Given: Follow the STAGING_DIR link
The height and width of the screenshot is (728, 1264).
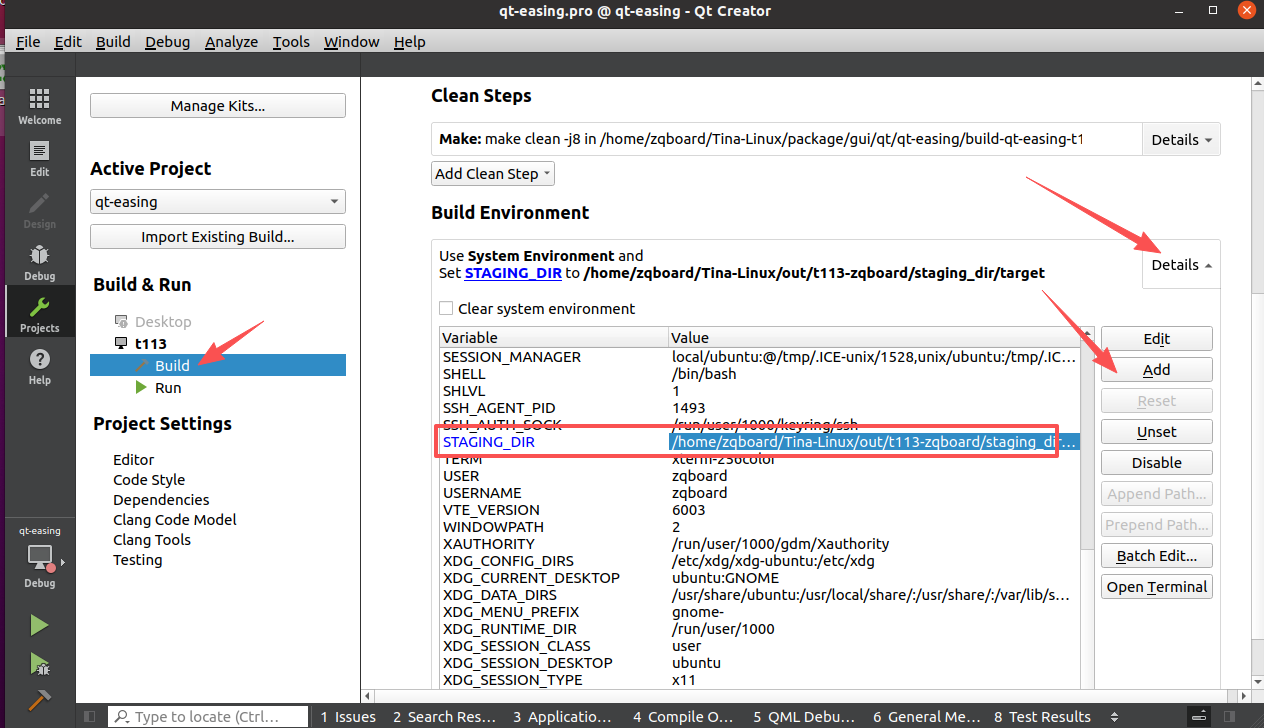Looking at the screenshot, I should pyautogui.click(x=513, y=273).
